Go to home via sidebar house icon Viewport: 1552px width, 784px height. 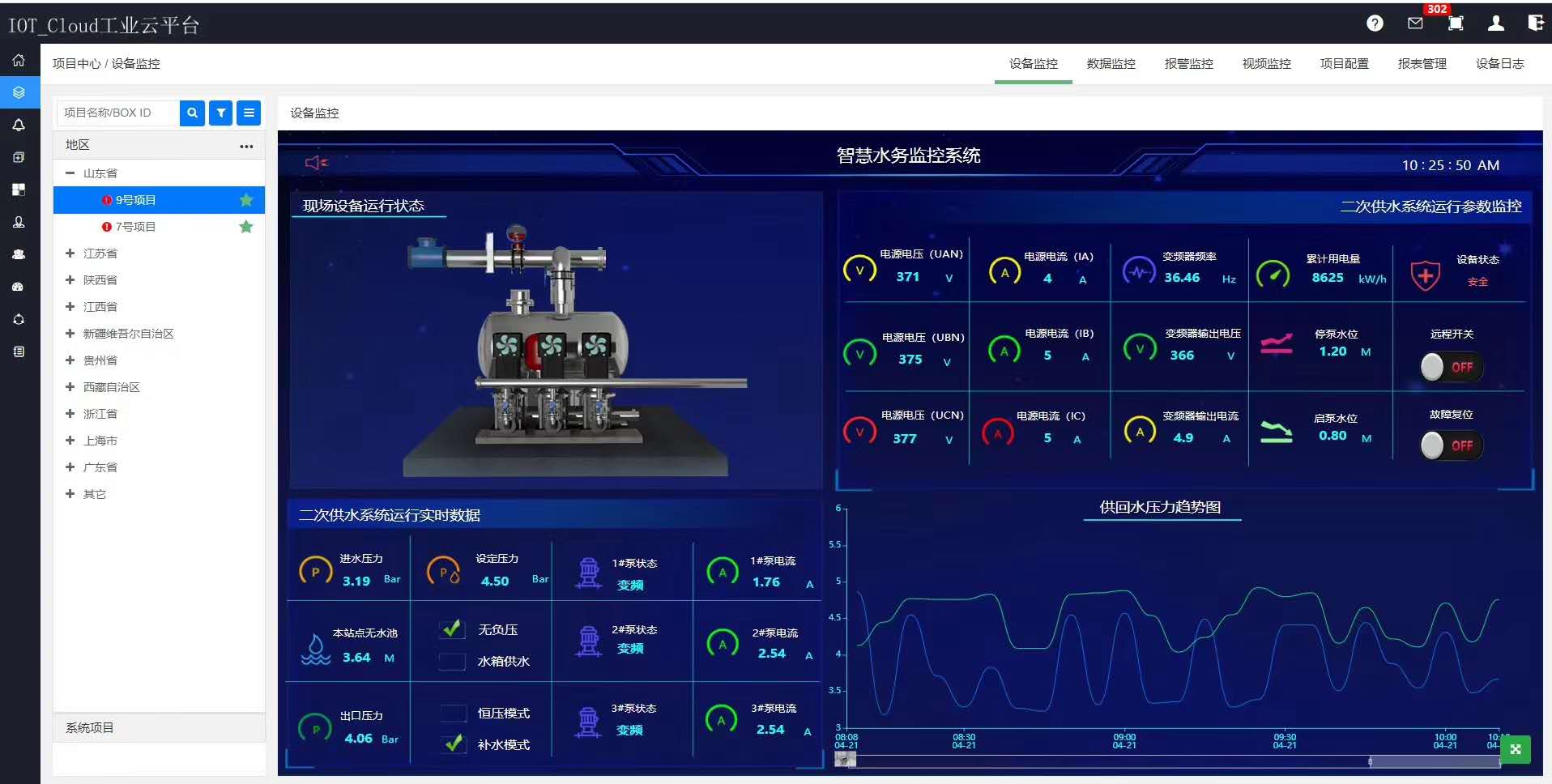[x=19, y=61]
